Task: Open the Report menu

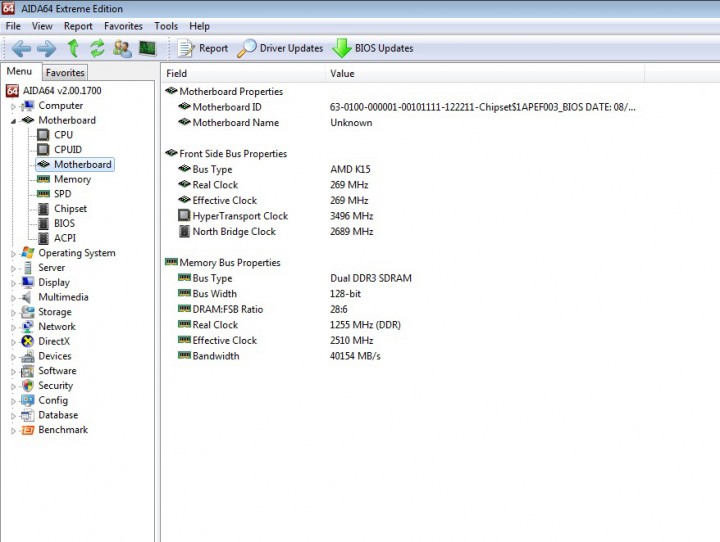Action: (x=78, y=26)
